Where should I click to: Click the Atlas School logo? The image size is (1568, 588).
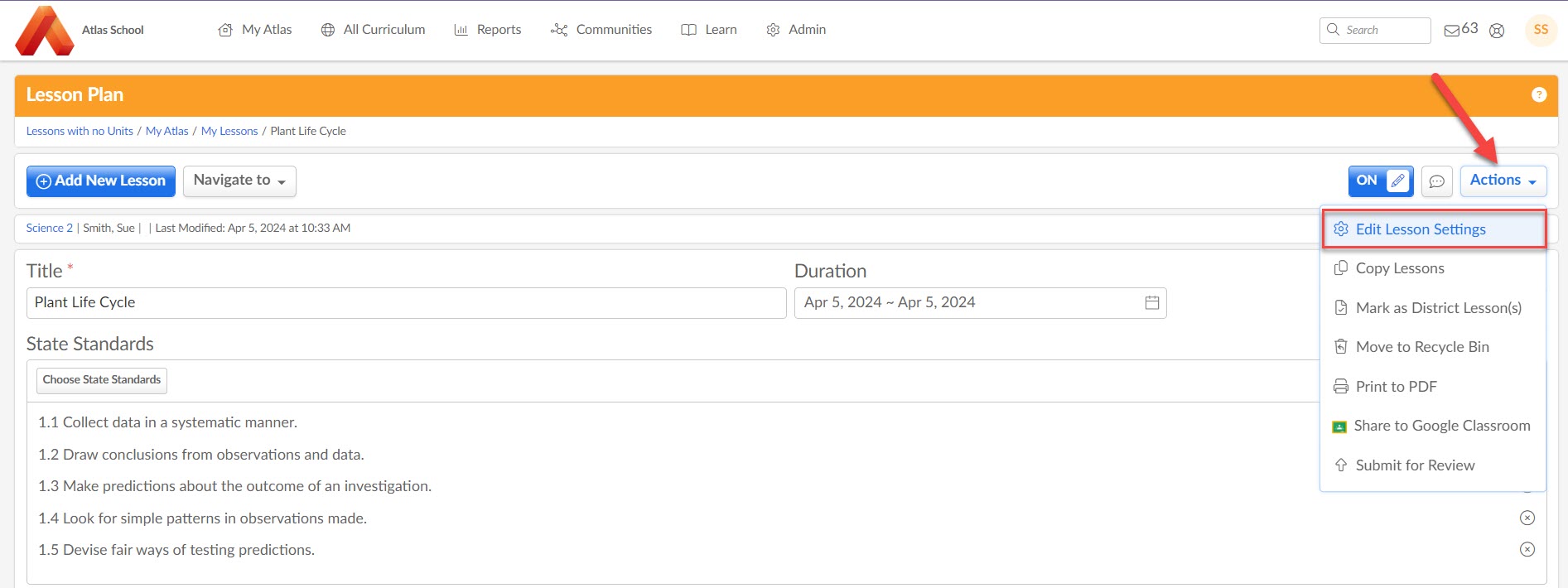[x=45, y=31]
